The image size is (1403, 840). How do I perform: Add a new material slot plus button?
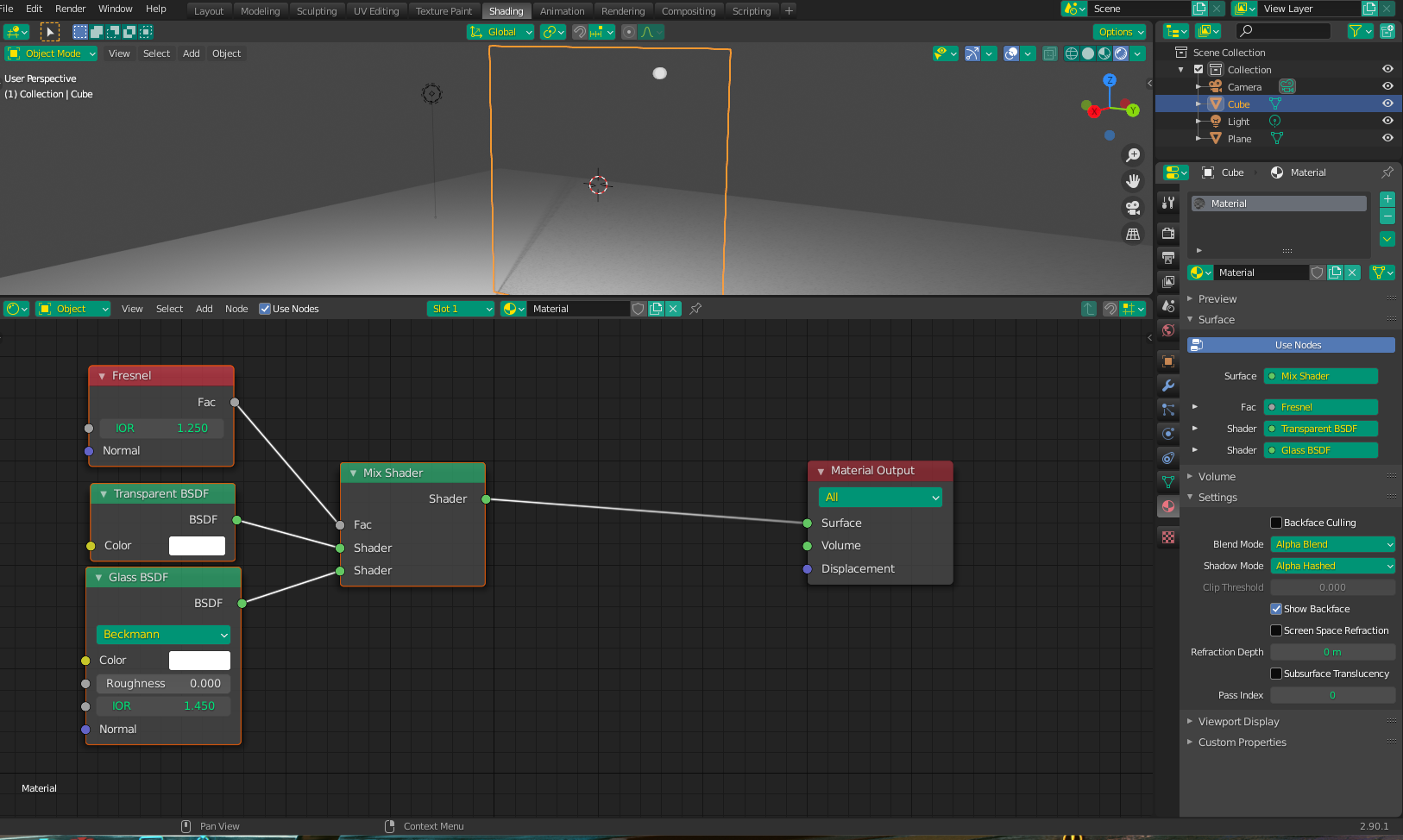pos(1387,199)
